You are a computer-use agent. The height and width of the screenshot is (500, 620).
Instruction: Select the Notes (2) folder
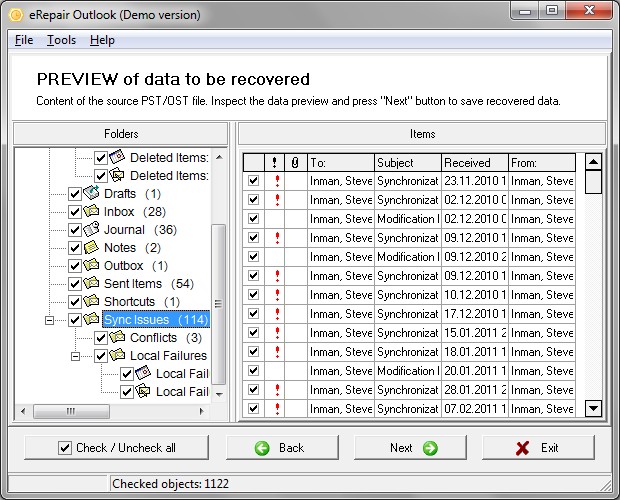pyautogui.click(x=132, y=247)
